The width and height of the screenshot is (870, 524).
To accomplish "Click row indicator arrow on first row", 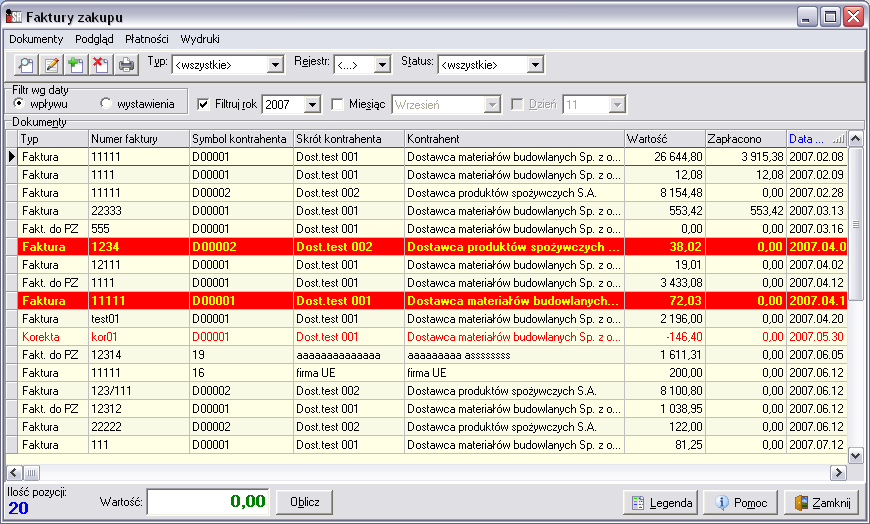I will click(12, 157).
